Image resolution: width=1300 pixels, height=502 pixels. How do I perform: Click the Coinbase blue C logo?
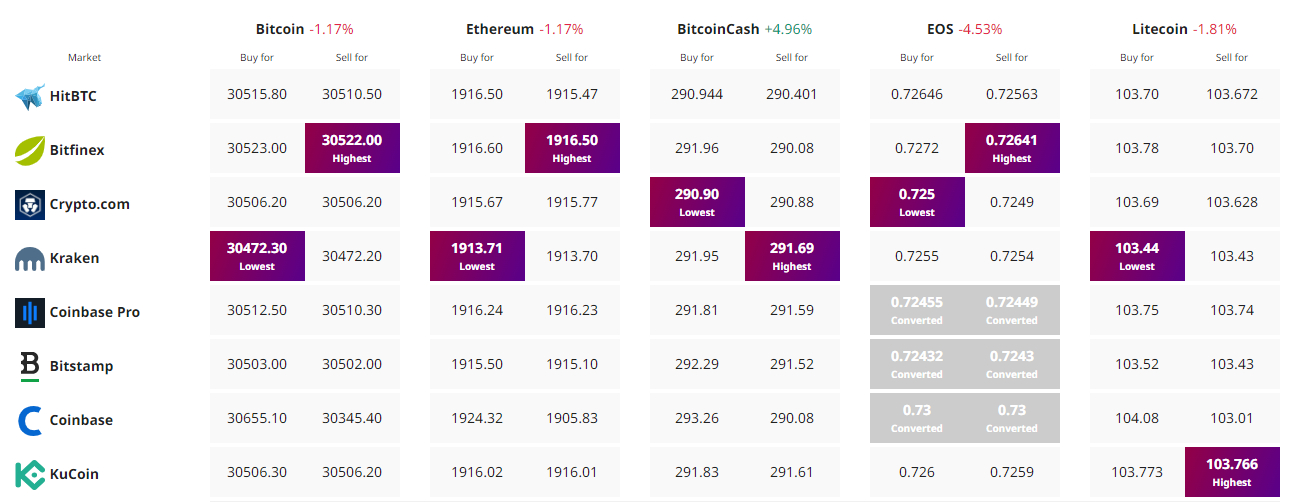(30, 420)
